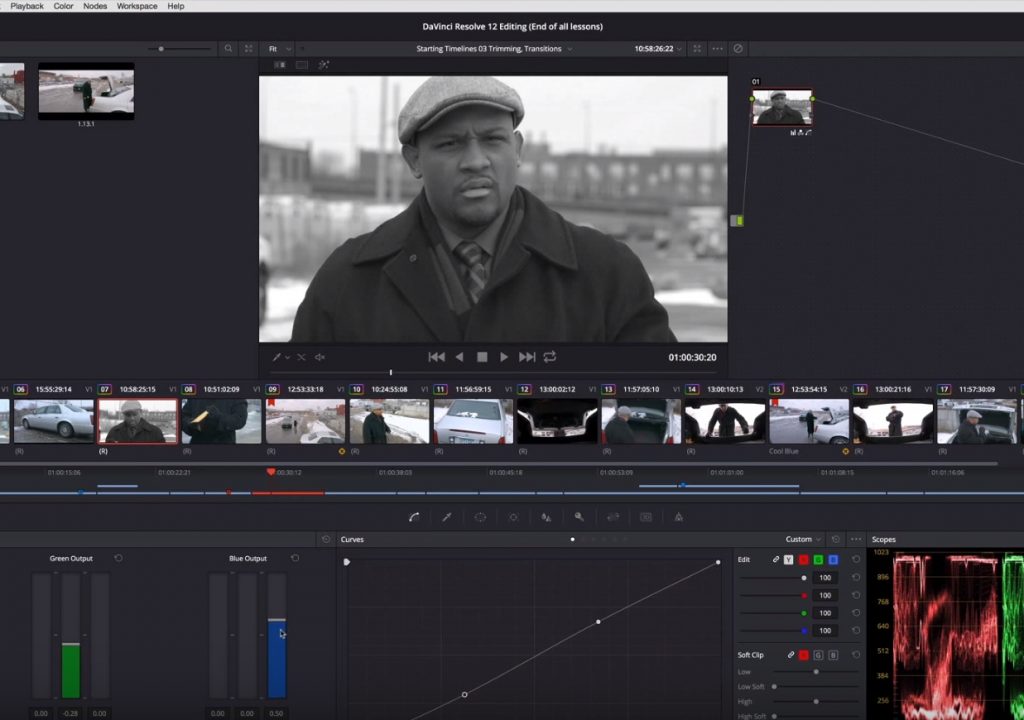The image size is (1024, 720).
Task: Click the X icon below the viewer
Action: (301, 357)
